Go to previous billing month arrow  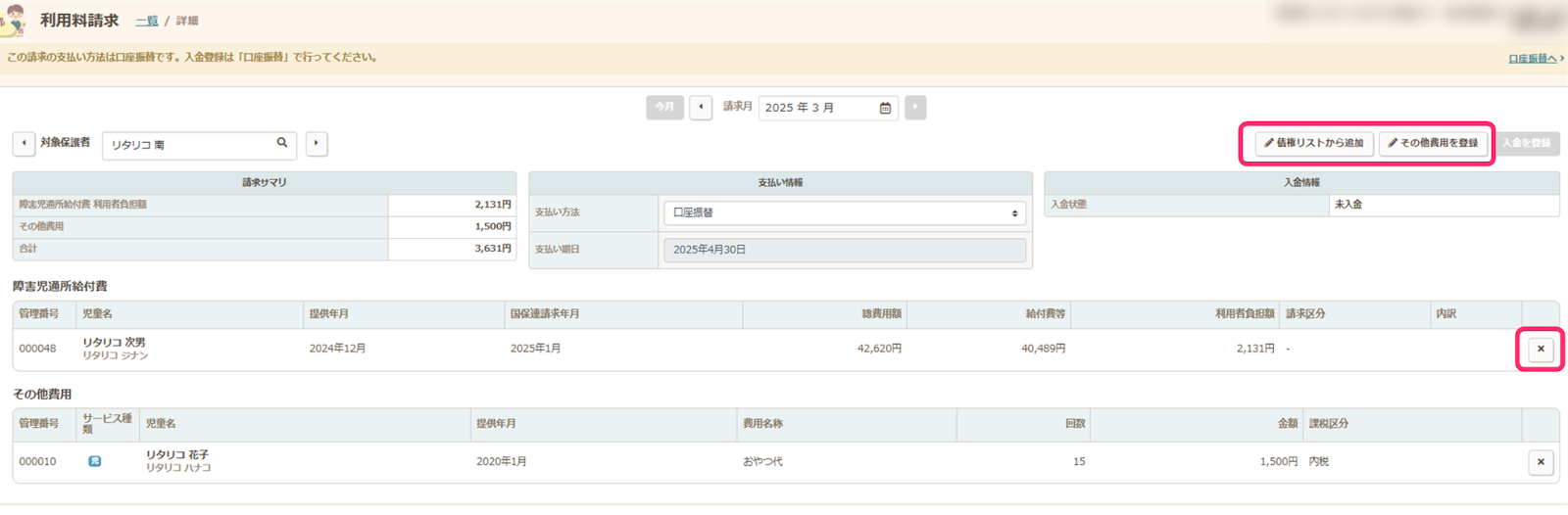click(x=701, y=108)
